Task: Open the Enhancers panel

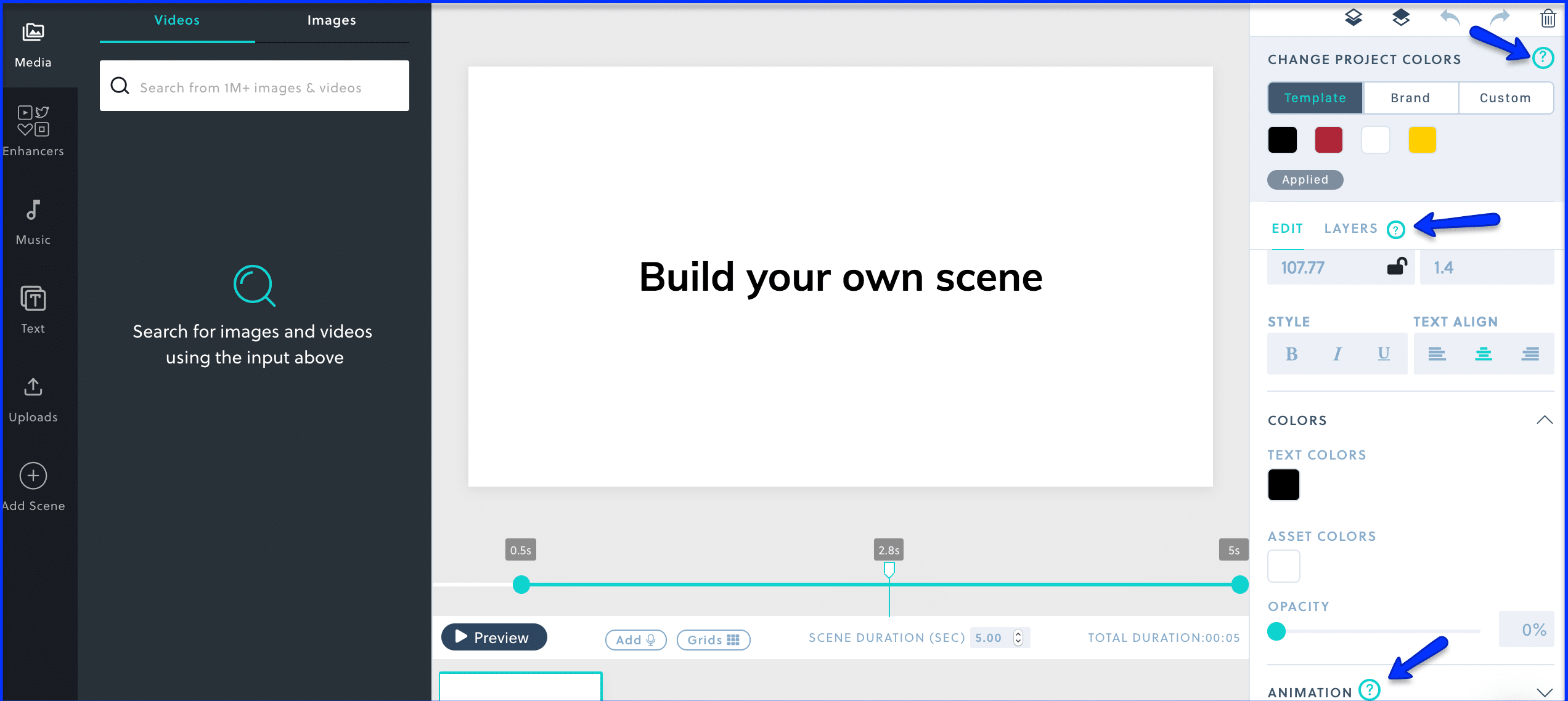Action: [33, 131]
